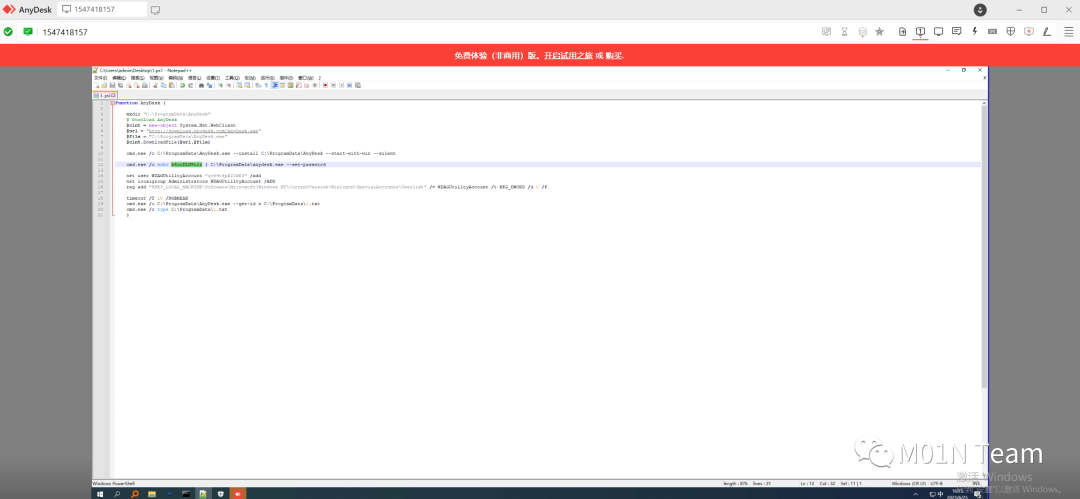
Task: Open AnyDesk chat icon
Action: 956,32
